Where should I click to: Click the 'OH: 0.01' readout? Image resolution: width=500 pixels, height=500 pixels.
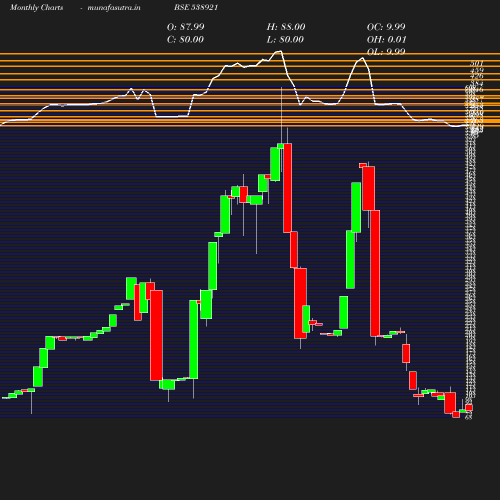coord(387,39)
